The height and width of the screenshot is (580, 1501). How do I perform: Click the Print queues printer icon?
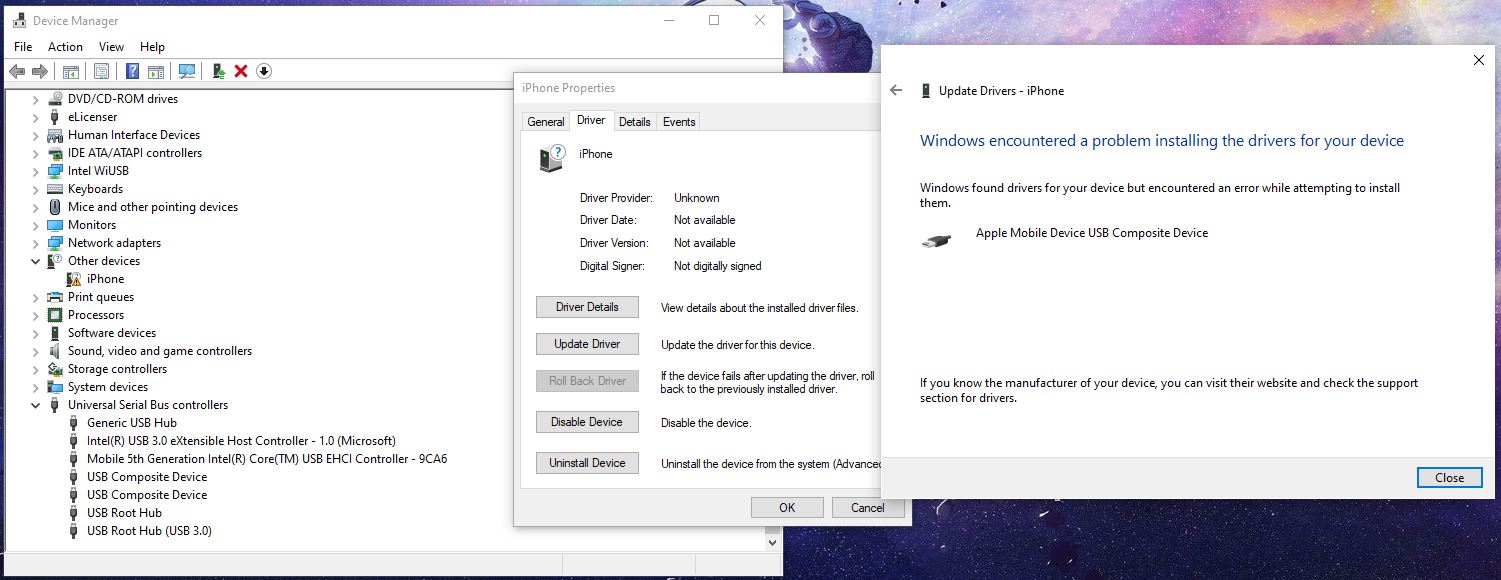tap(56, 297)
